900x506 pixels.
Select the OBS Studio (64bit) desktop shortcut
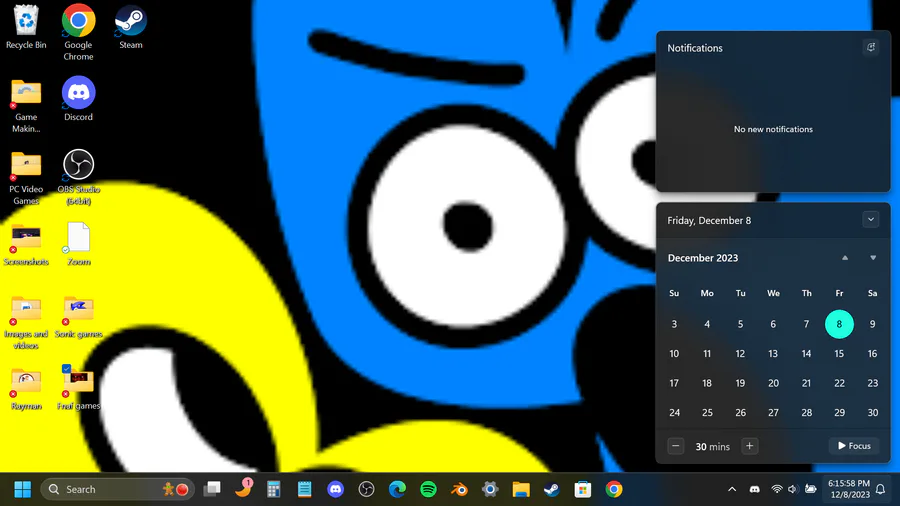coord(79,177)
